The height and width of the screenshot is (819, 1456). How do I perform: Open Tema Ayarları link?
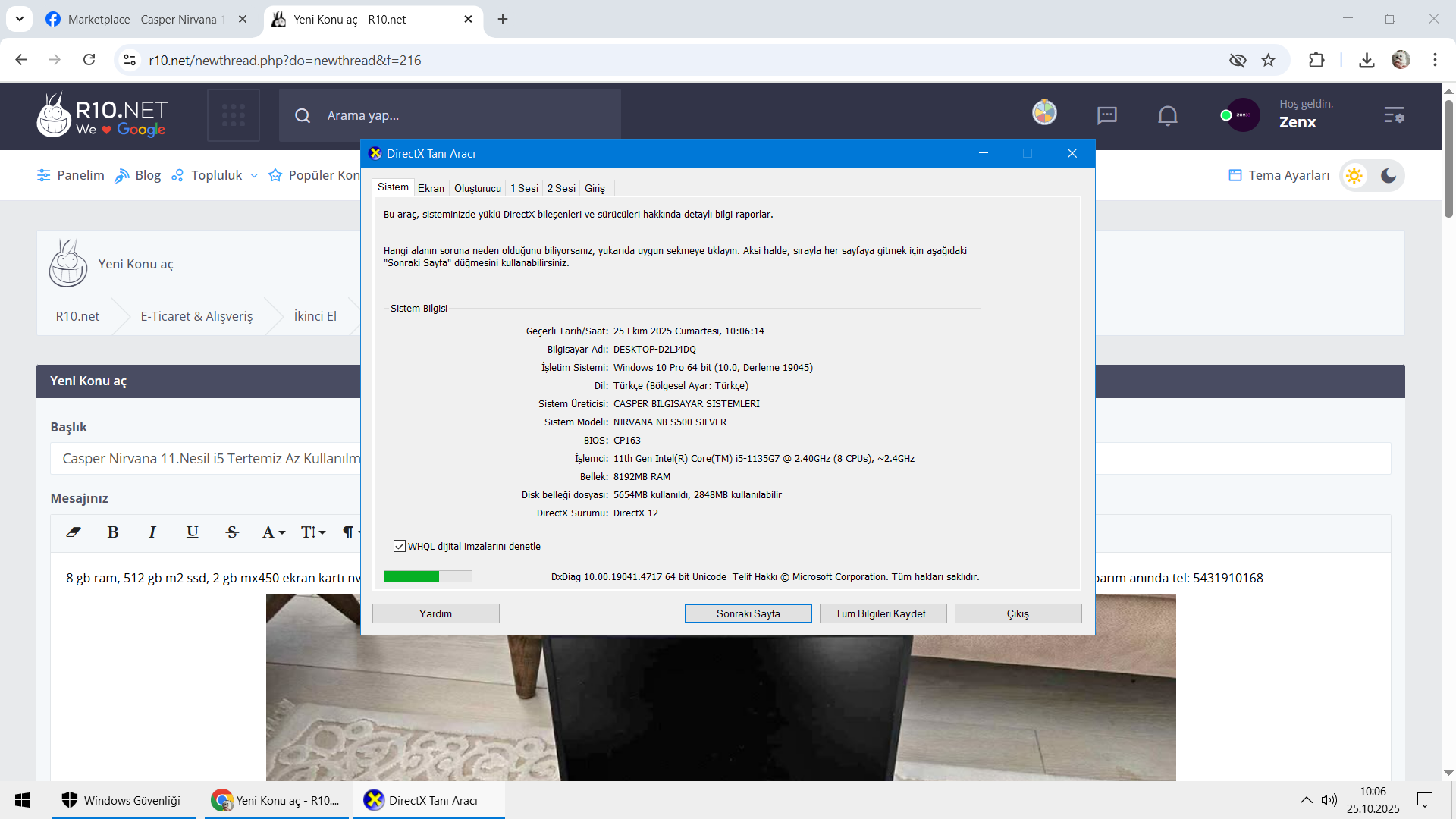(1279, 175)
